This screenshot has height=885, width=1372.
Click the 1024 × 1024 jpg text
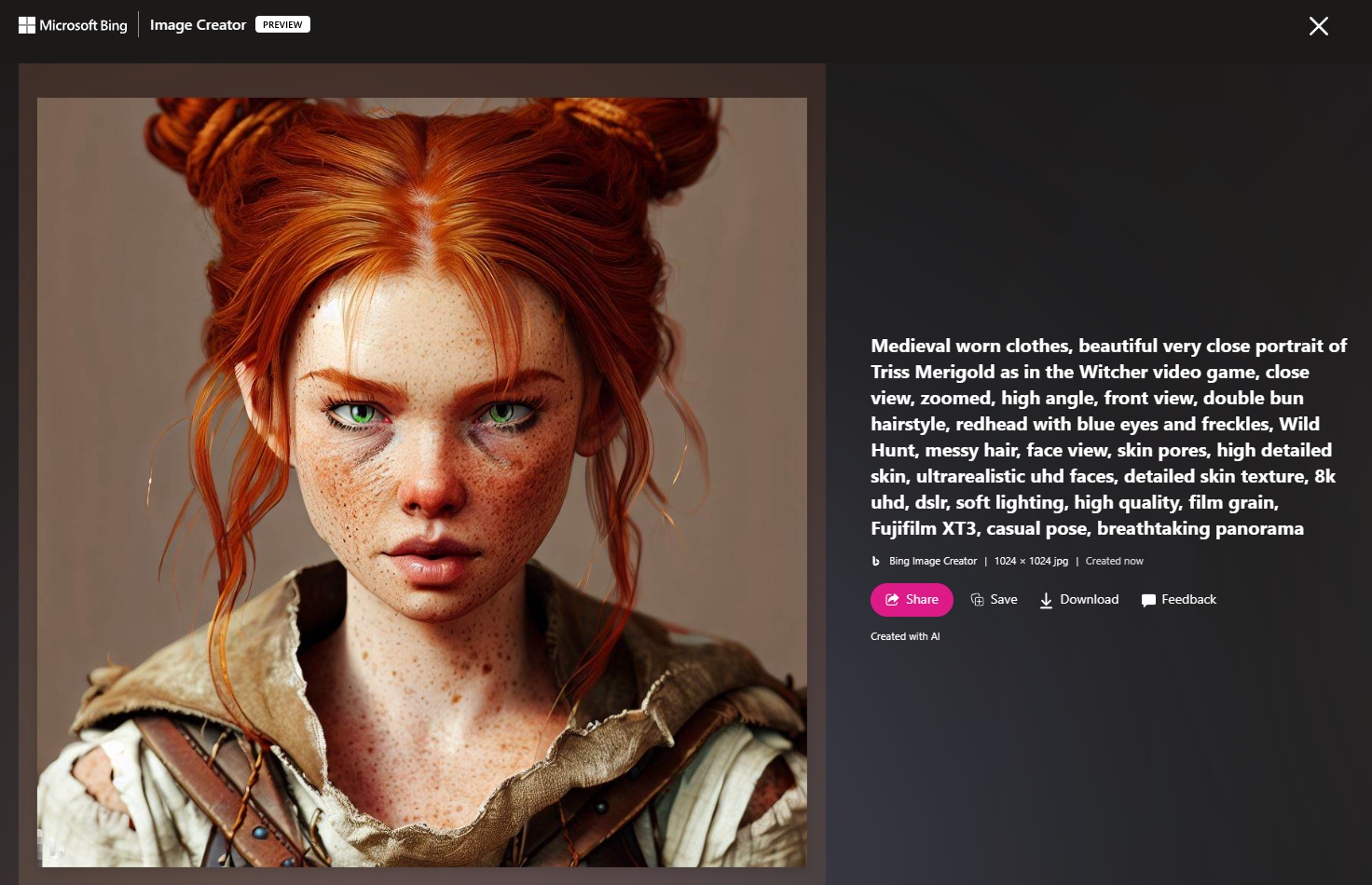pos(1031,561)
